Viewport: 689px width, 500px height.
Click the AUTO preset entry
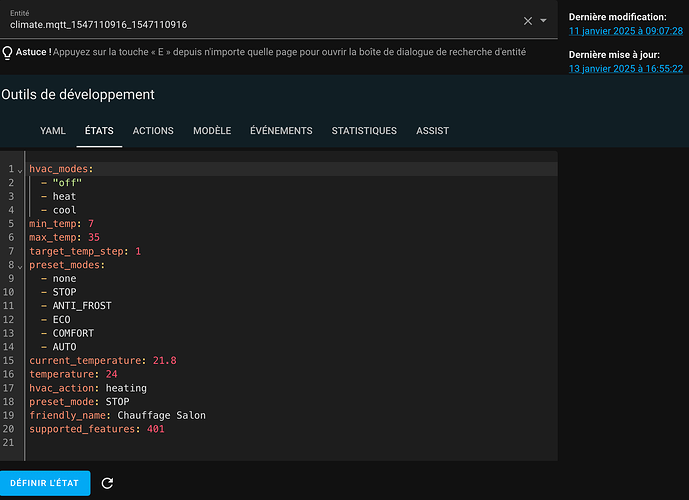coord(64,347)
